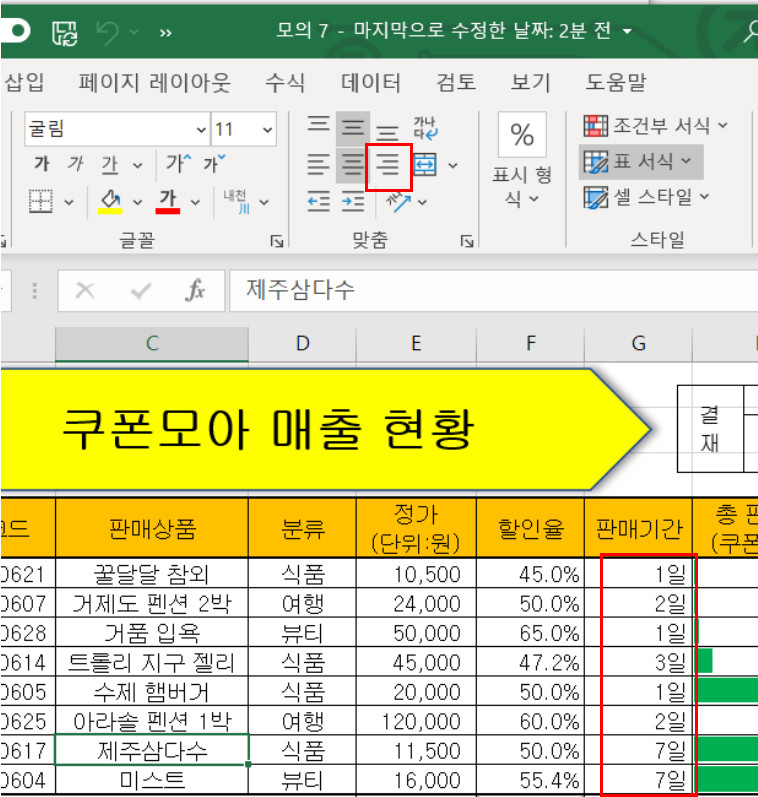This screenshot has height=797, width=758.
Task: Align text right icon
Action: pyautogui.click(x=388, y=166)
